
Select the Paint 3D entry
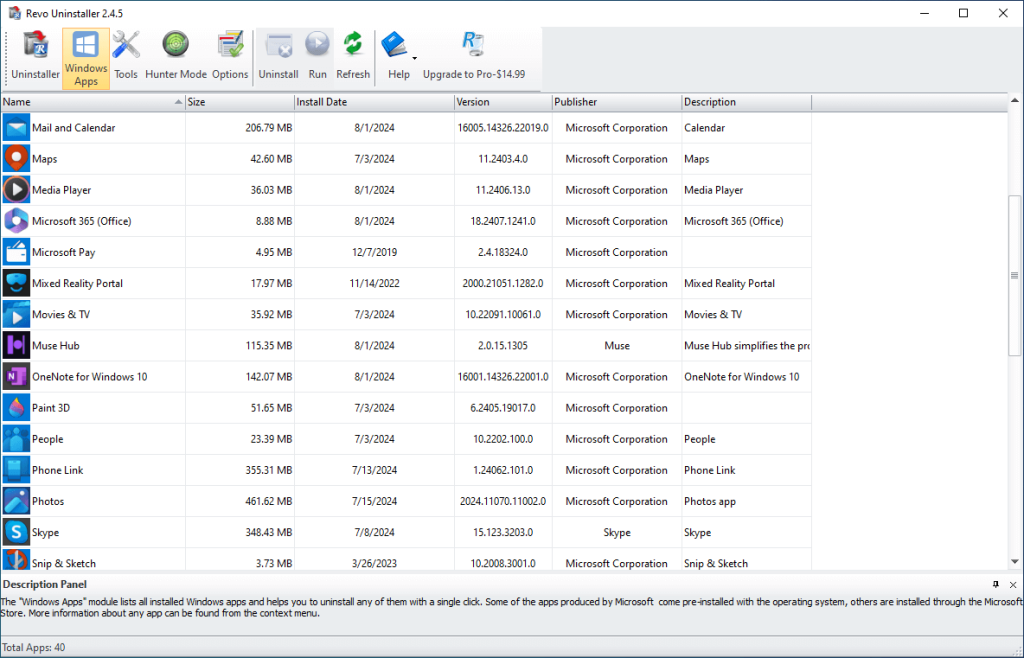click(x=60, y=407)
